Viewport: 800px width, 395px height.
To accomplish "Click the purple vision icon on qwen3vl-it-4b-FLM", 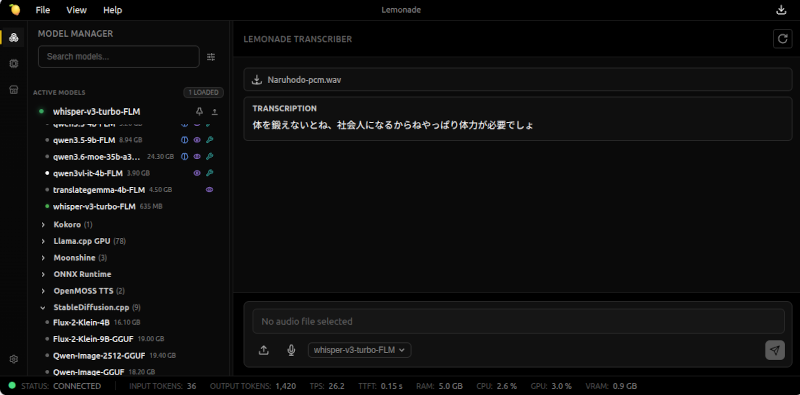I will (197, 173).
